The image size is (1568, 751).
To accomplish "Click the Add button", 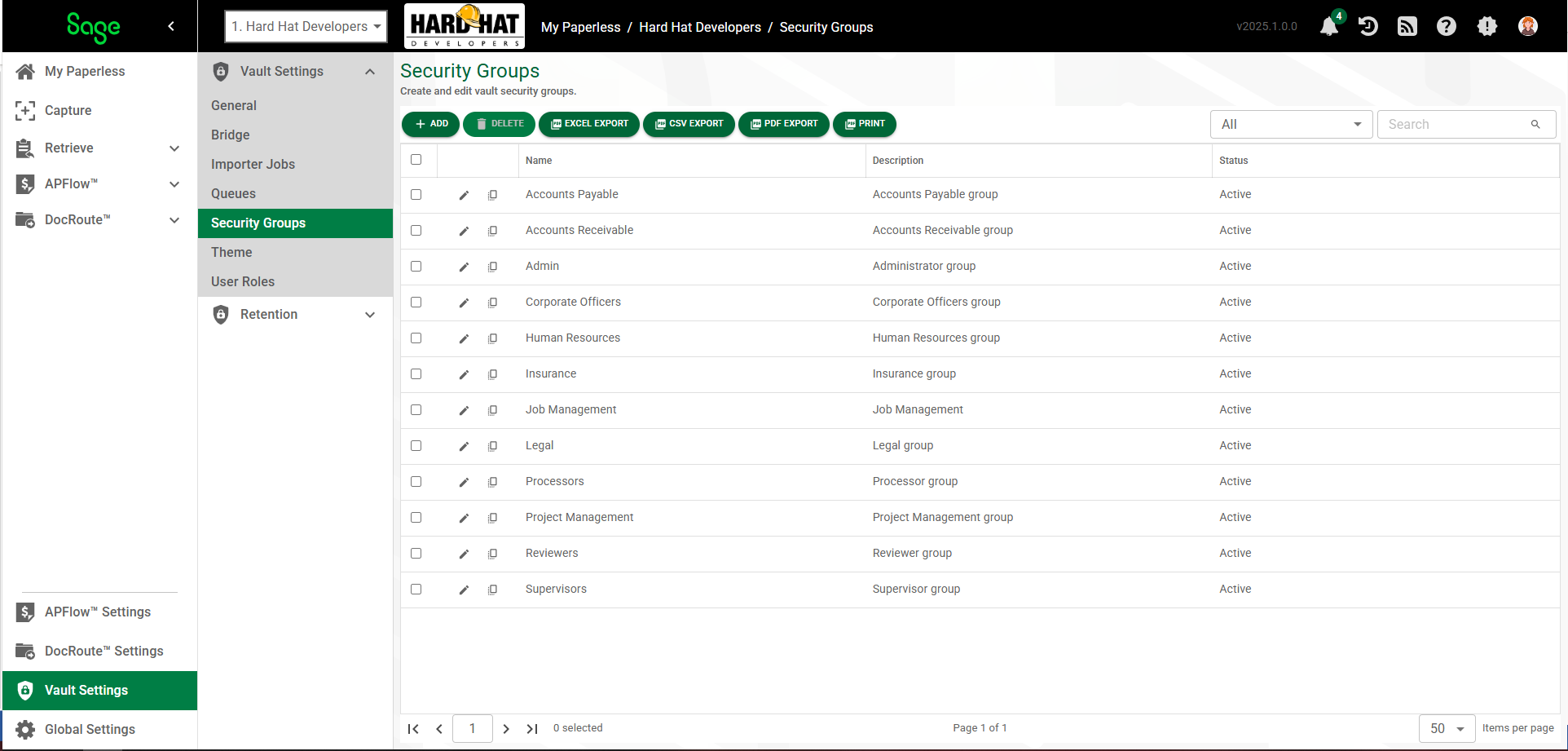I will point(430,124).
